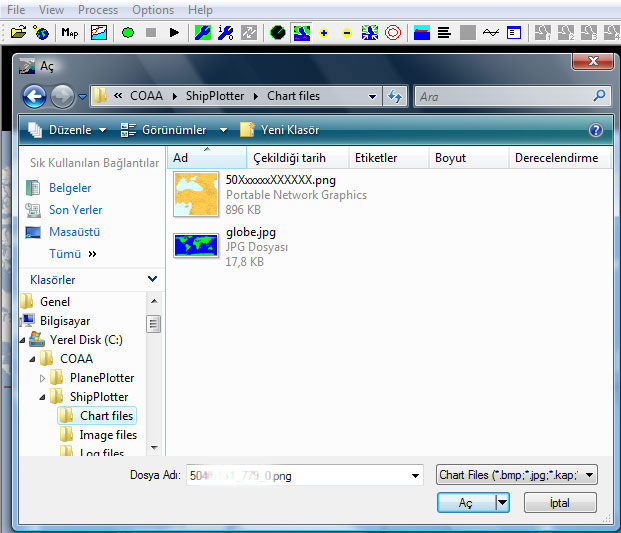Expand the Görünümler dropdown arrow
The height and width of the screenshot is (533, 621).
[x=224, y=130]
